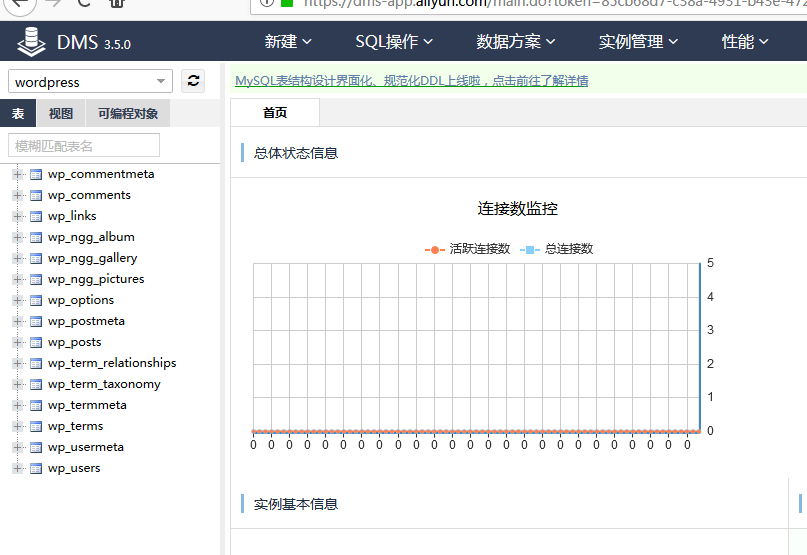
Task: Click the table icon beside wp_usermeta
Action: click(x=36, y=447)
